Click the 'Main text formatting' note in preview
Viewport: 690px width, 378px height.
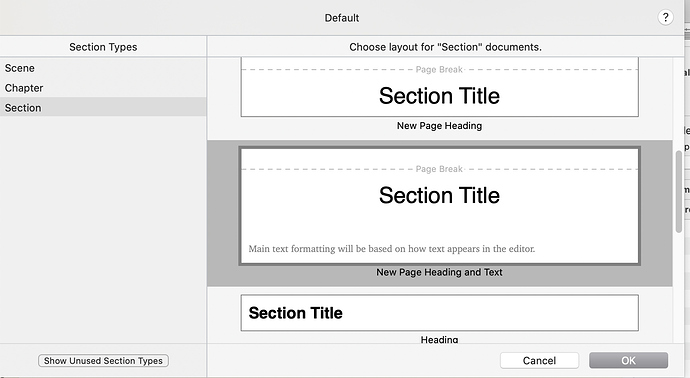392,249
